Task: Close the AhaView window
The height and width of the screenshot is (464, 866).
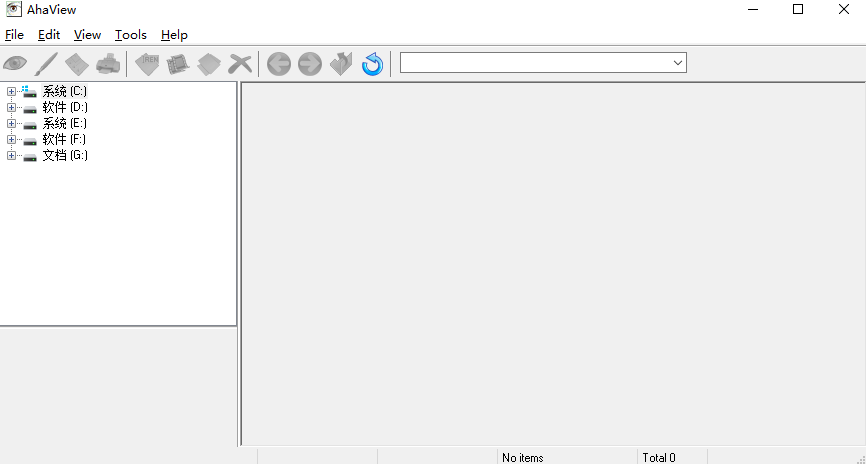Action: 843,9
